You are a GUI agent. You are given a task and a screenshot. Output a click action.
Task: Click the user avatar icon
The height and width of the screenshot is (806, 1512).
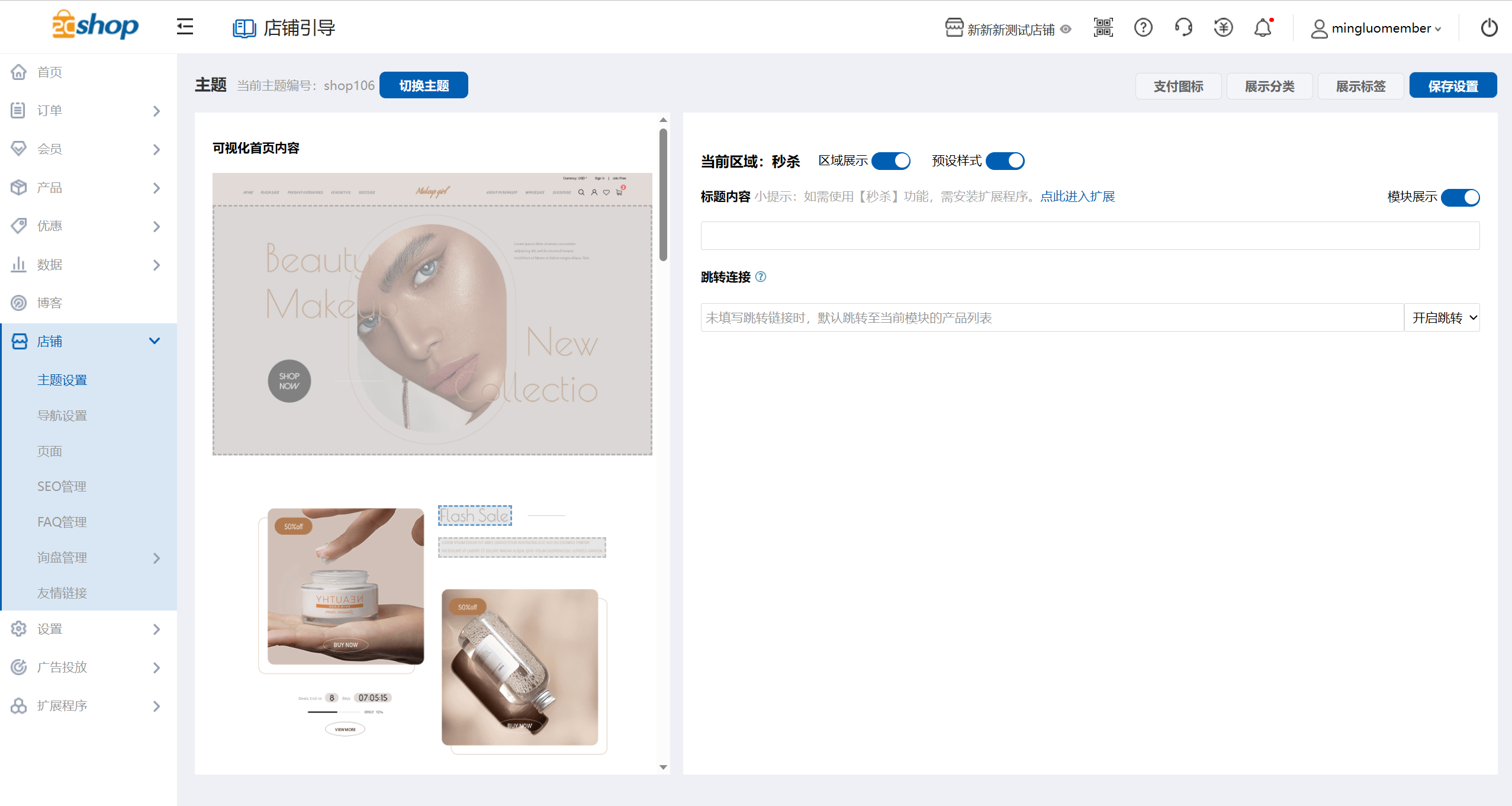click(1319, 28)
